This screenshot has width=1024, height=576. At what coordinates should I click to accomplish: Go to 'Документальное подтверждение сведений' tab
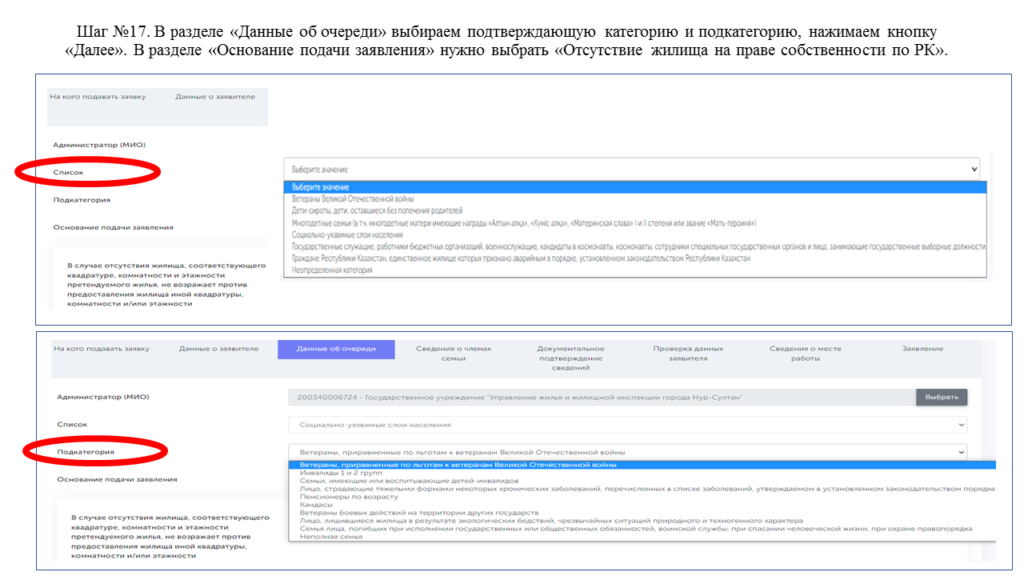[570, 357]
